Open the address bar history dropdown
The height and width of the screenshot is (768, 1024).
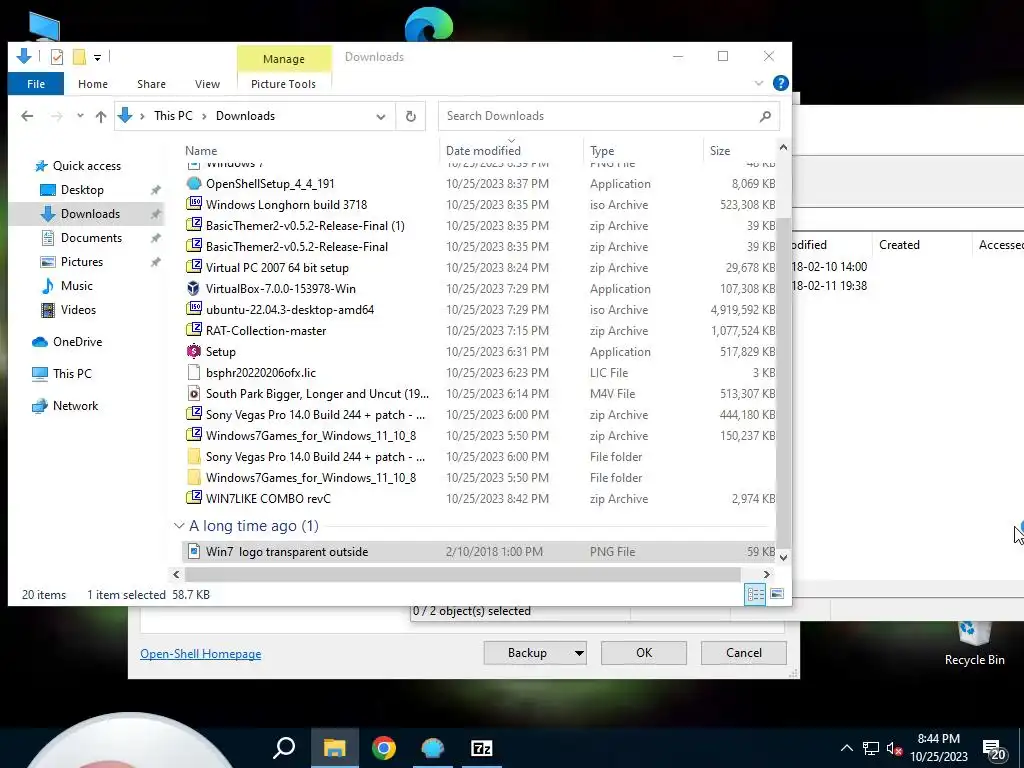pyautogui.click(x=381, y=116)
